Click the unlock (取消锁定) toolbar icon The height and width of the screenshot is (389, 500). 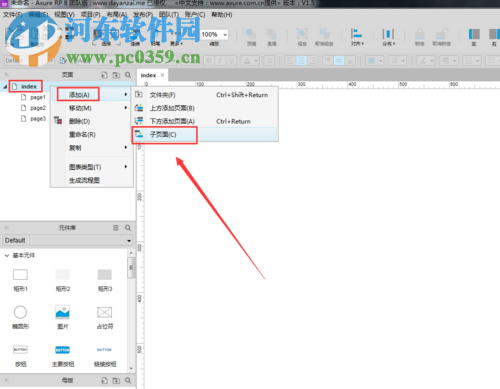pos(441,37)
